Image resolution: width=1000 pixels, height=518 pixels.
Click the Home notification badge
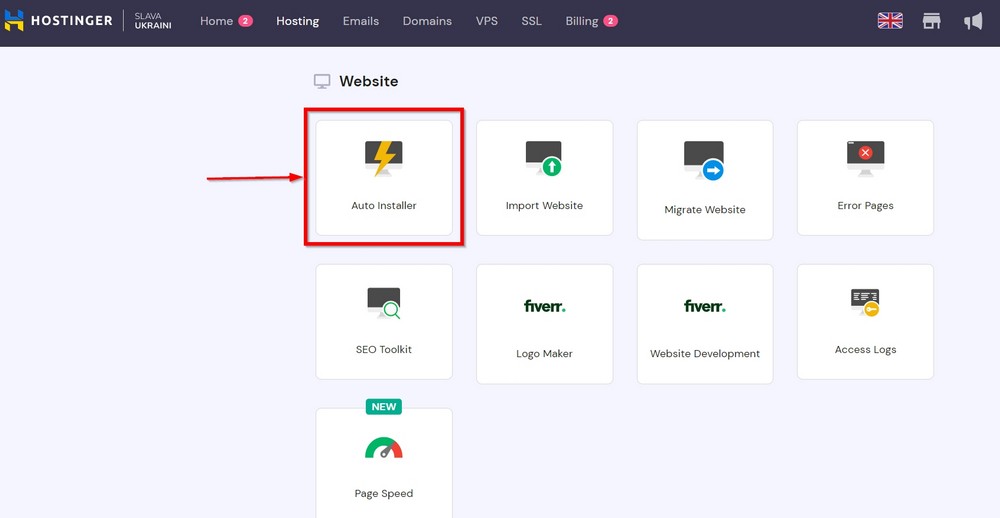[246, 21]
